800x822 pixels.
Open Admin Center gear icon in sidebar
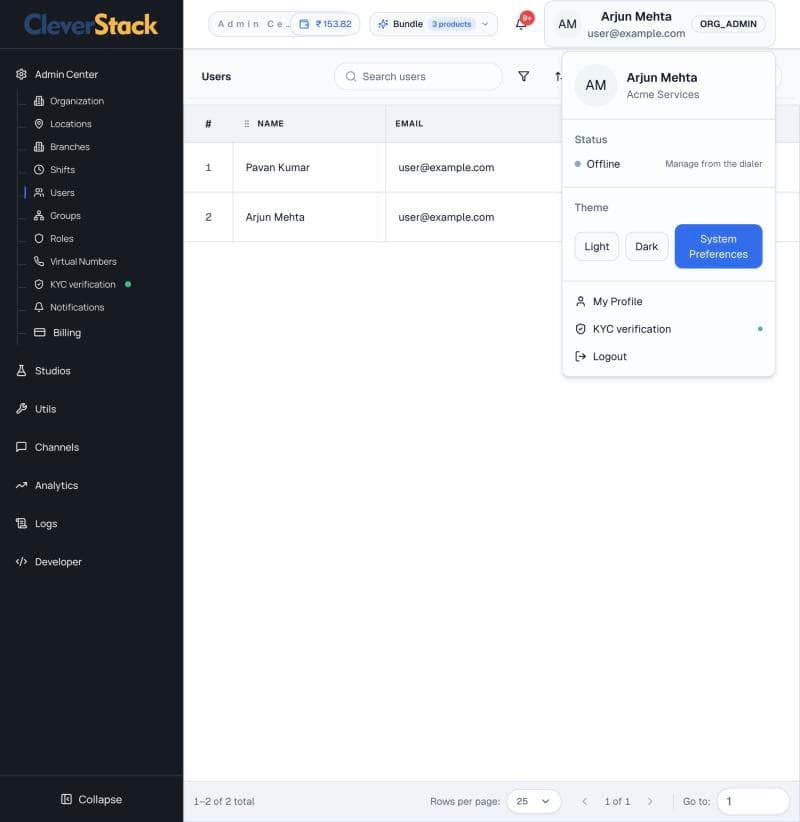(x=21, y=74)
